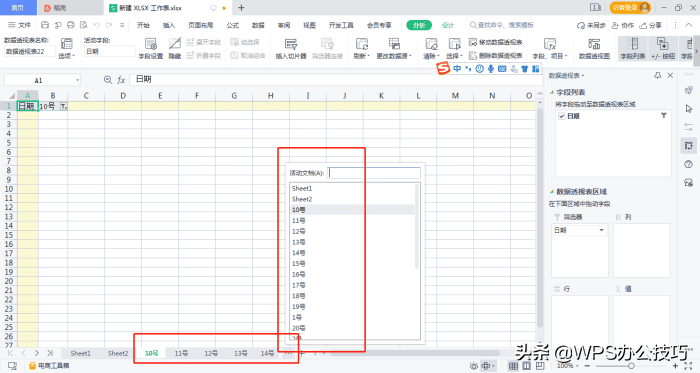Uncheck the 日期 field checkbox
Viewport: 700px width, 373px height.
(x=562, y=116)
